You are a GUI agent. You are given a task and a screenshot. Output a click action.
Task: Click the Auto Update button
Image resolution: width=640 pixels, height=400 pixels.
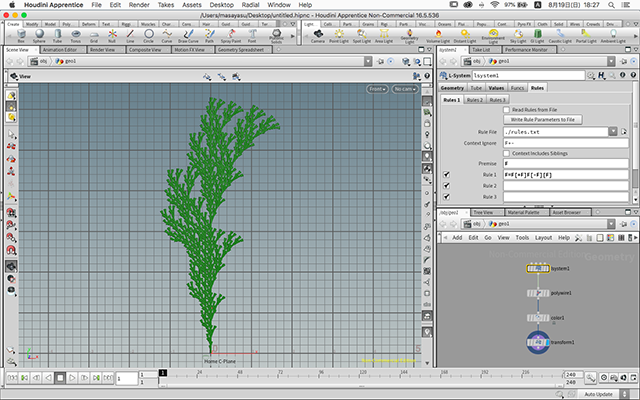(x=597, y=393)
